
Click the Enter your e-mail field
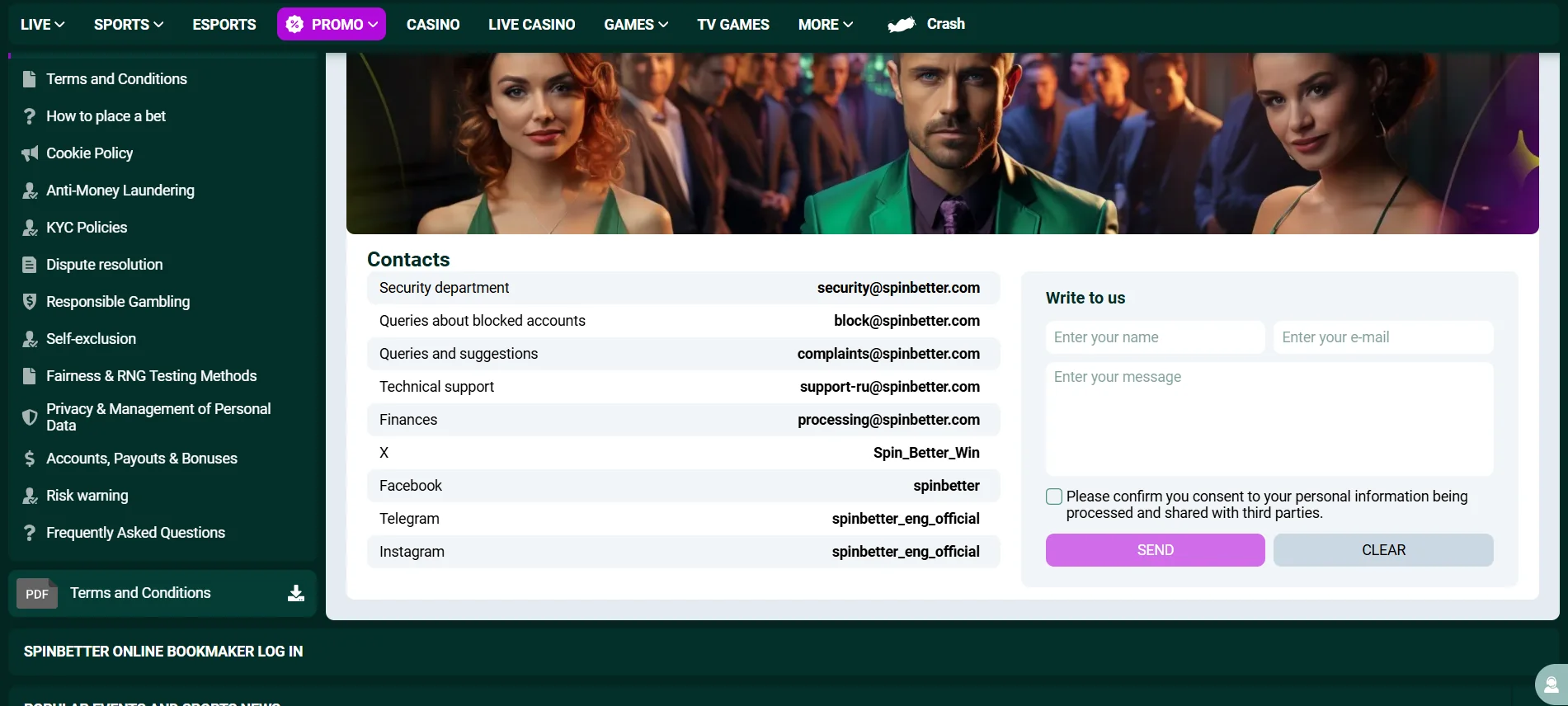point(1383,337)
